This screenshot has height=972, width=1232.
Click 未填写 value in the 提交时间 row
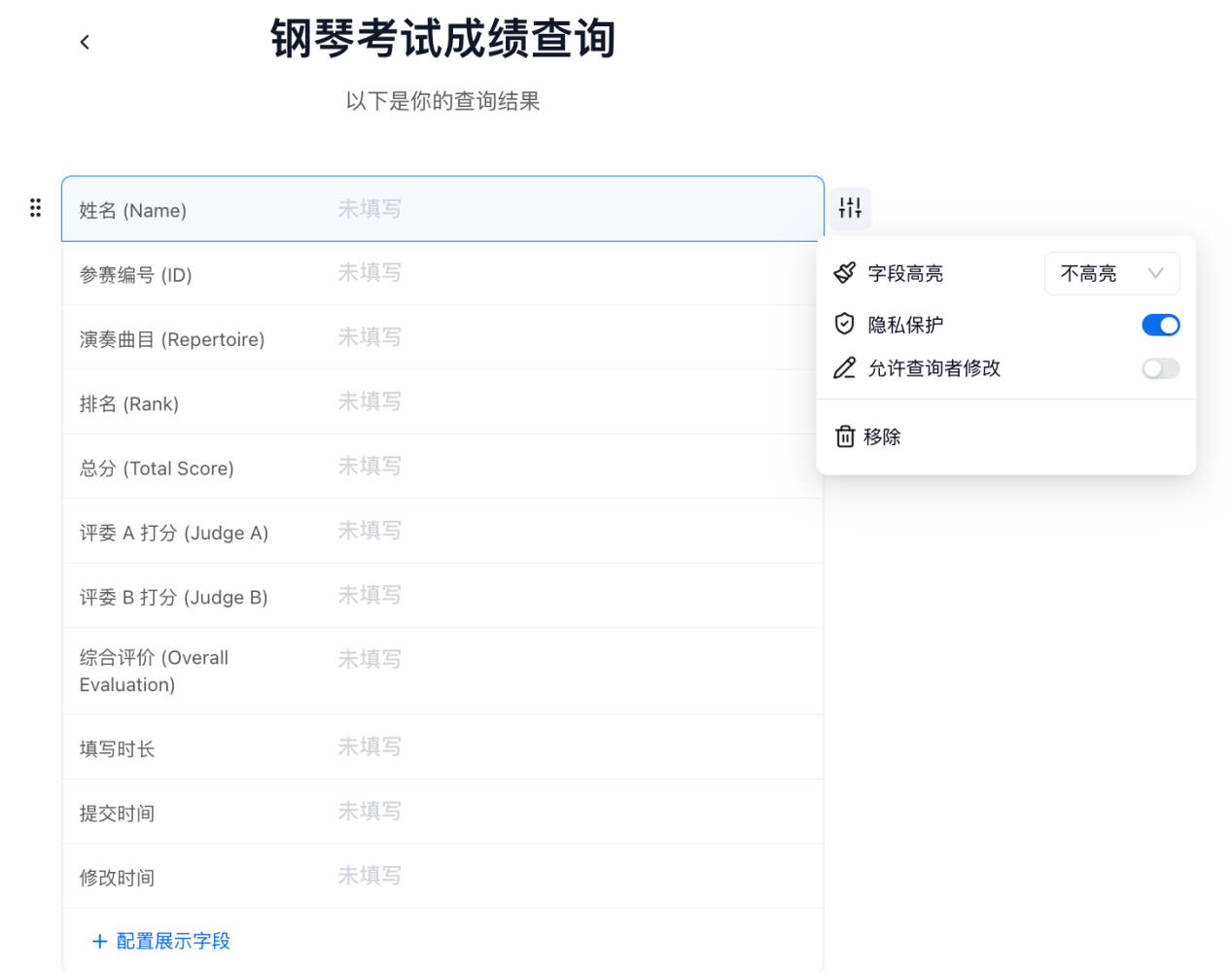click(x=370, y=811)
